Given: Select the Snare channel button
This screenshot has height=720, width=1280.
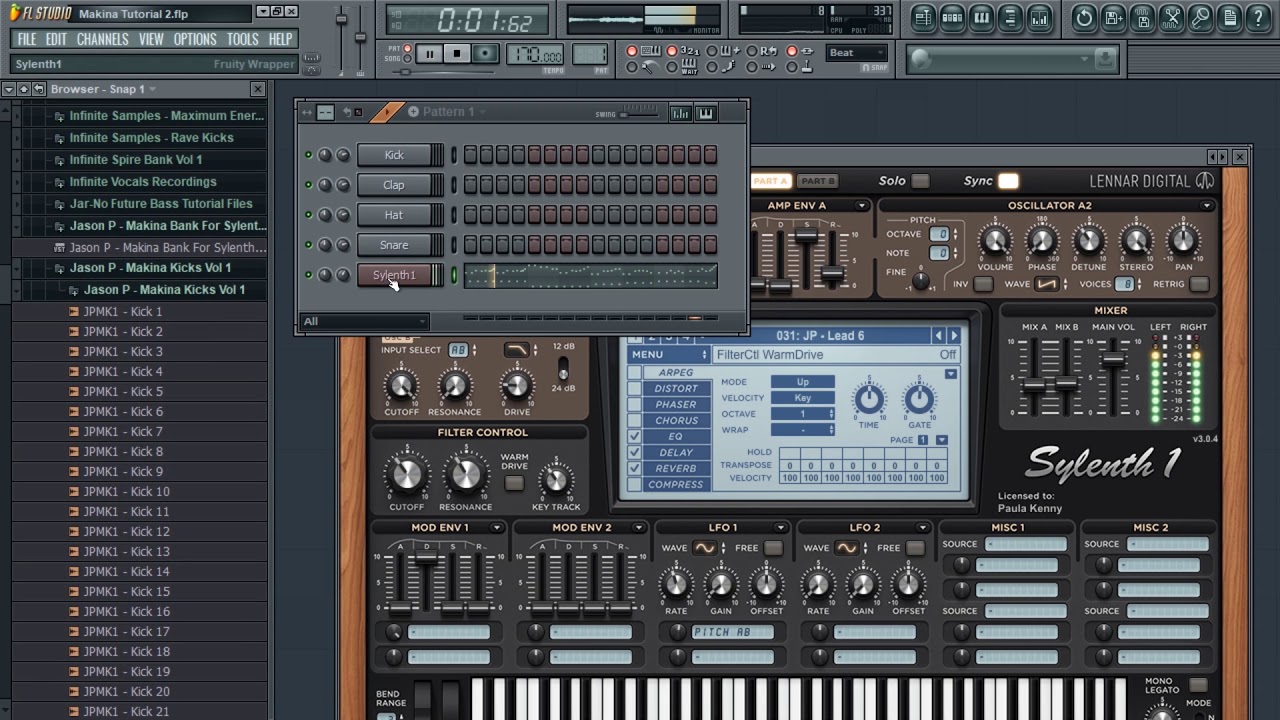Looking at the screenshot, I should [x=394, y=245].
